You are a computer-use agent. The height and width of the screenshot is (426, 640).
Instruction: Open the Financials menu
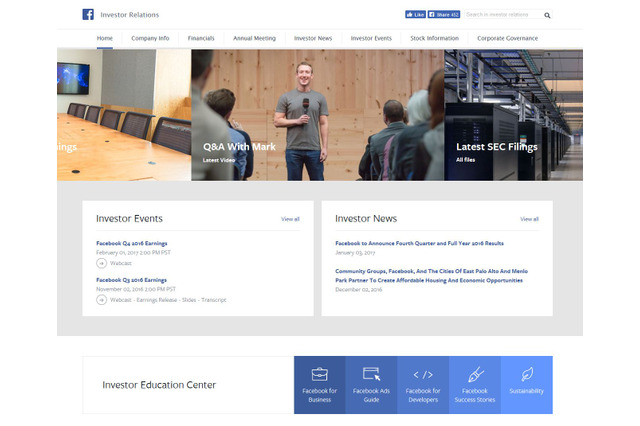click(201, 38)
